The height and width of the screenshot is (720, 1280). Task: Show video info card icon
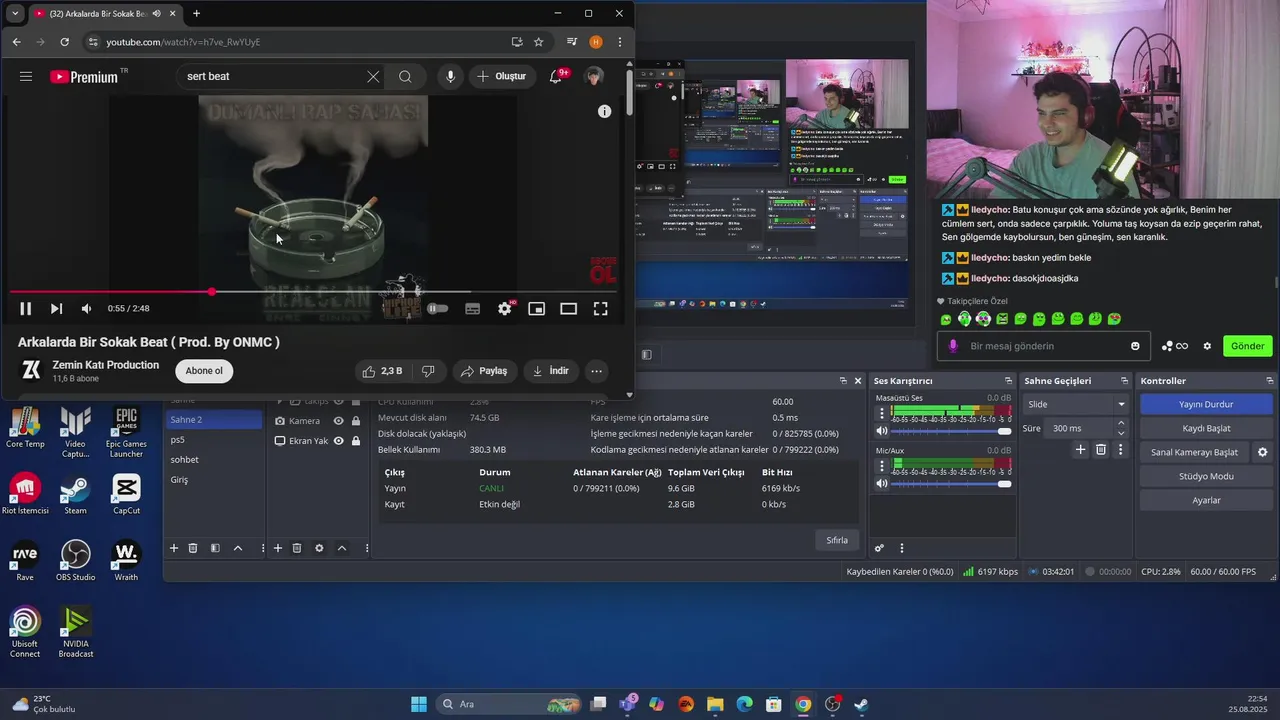(604, 111)
